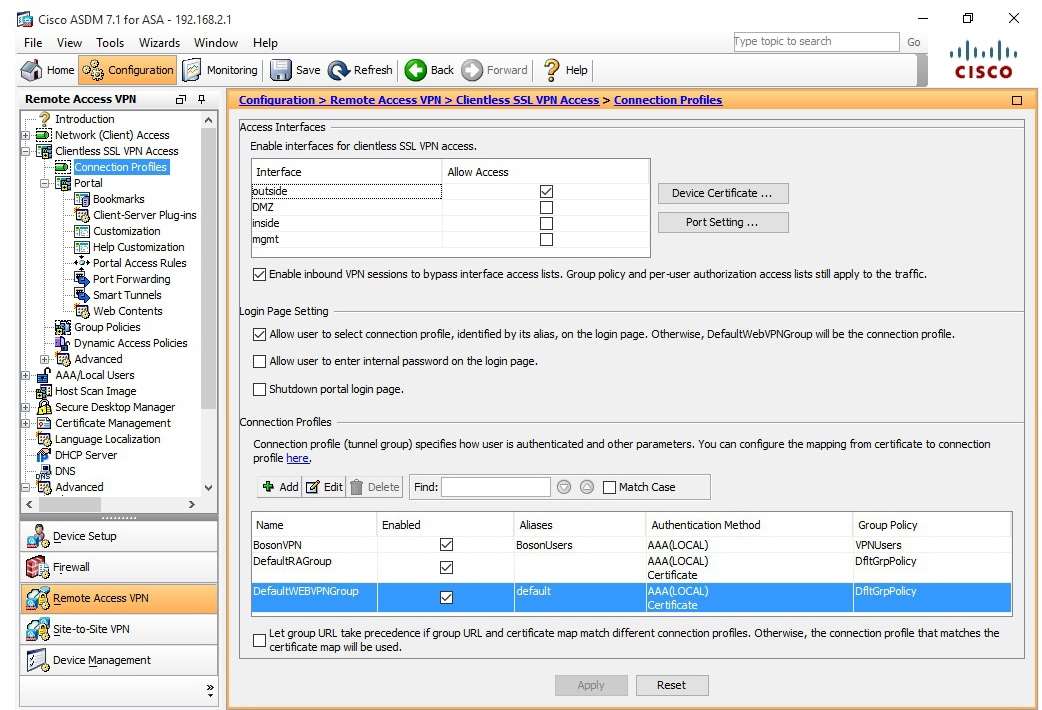Expand Network (Client) Access node
Image resolution: width=1042 pixels, height=710 pixels.
[25, 135]
